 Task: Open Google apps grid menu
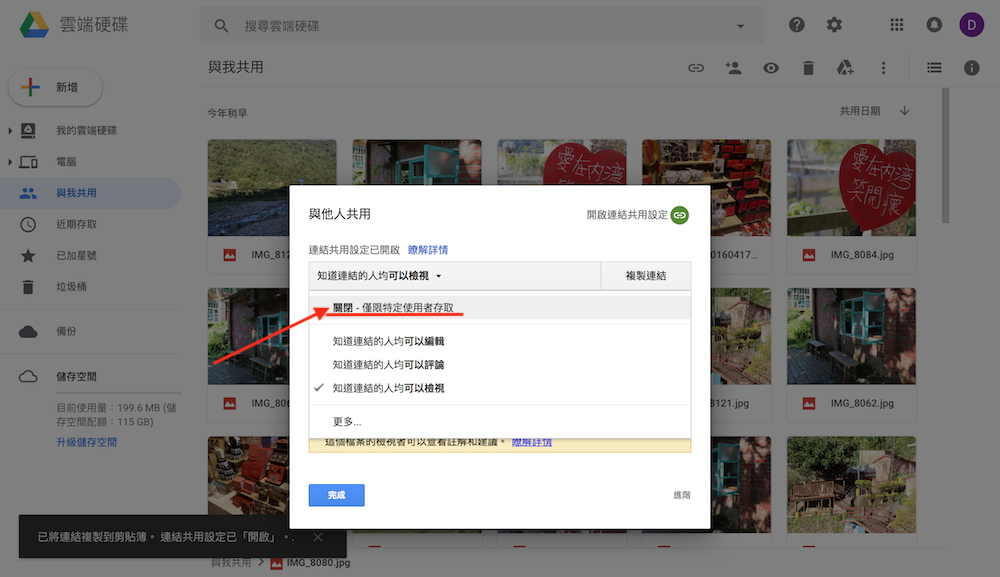pos(896,24)
